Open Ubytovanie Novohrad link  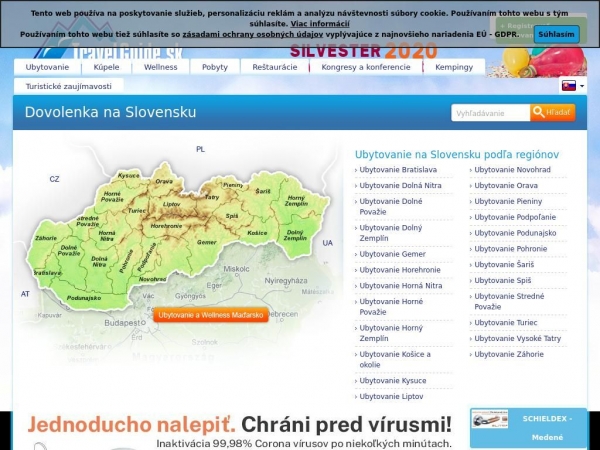click(x=512, y=170)
